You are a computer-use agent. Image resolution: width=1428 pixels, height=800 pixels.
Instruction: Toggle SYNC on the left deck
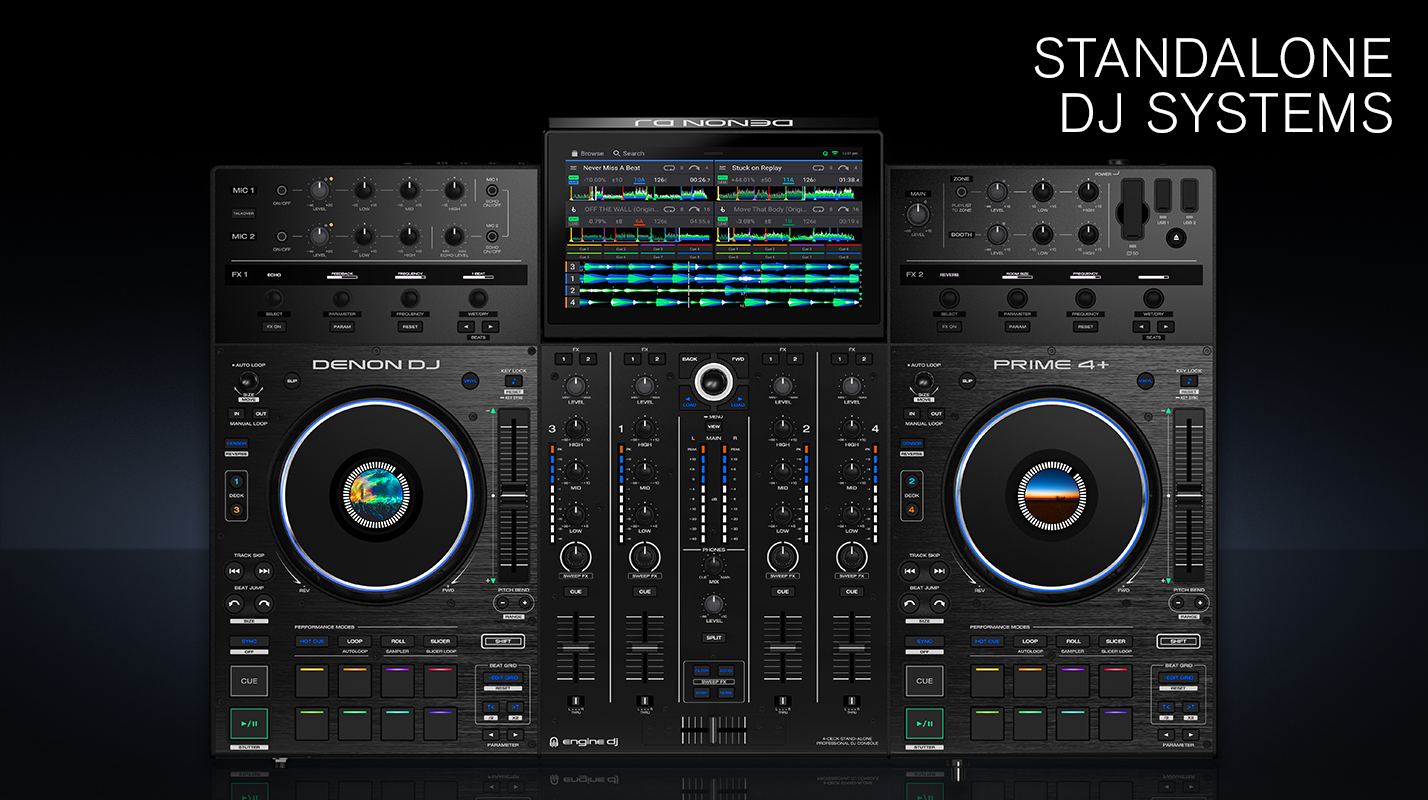tap(248, 641)
